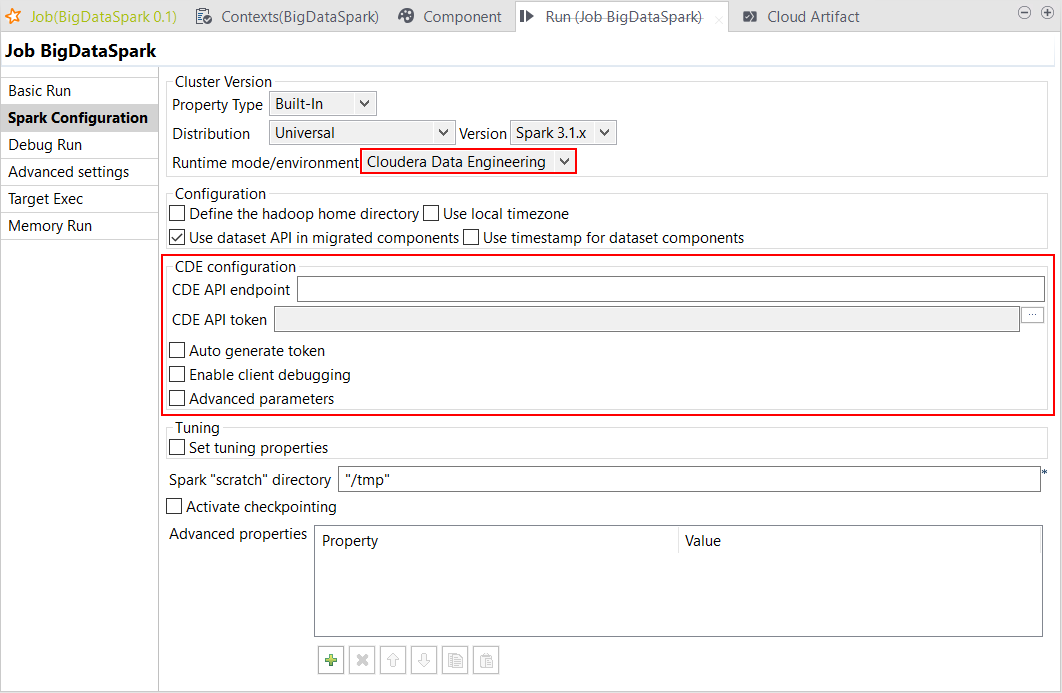This screenshot has height=693, width=1062.
Task: Open Debug Run section
Action: [79, 145]
